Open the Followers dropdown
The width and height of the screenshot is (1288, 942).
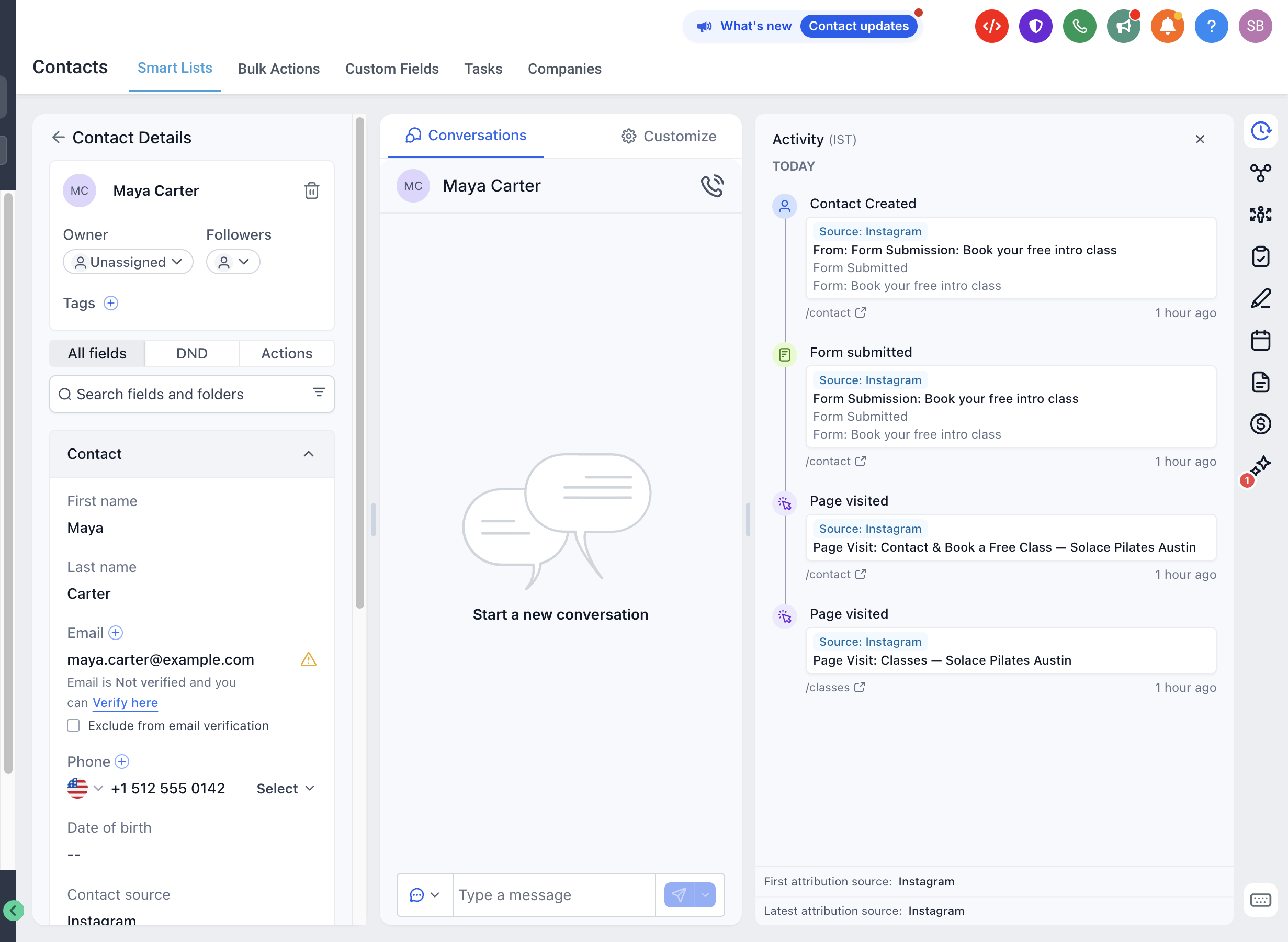pyautogui.click(x=232, y=262)
